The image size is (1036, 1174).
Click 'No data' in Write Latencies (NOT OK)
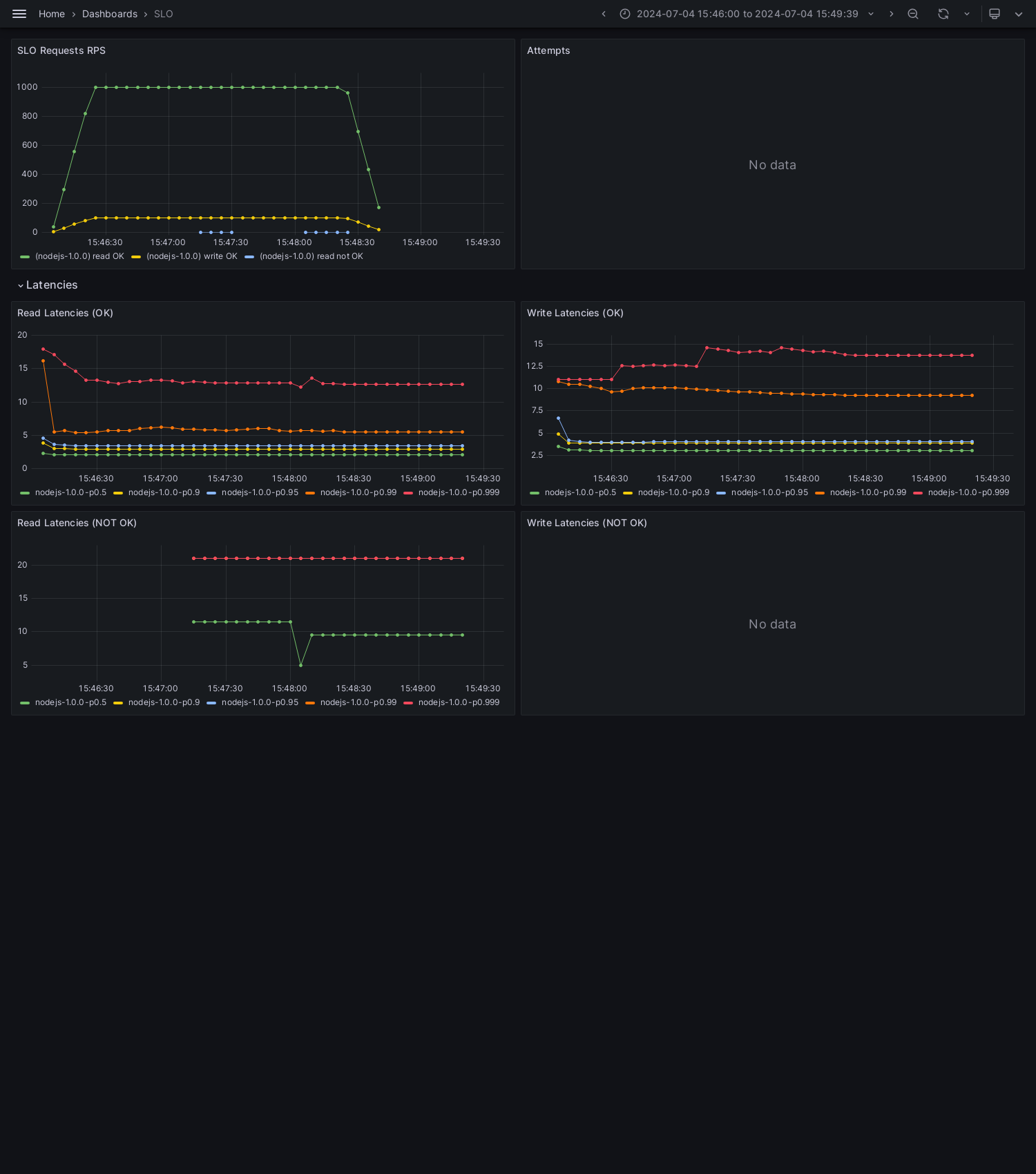(772, 624)
